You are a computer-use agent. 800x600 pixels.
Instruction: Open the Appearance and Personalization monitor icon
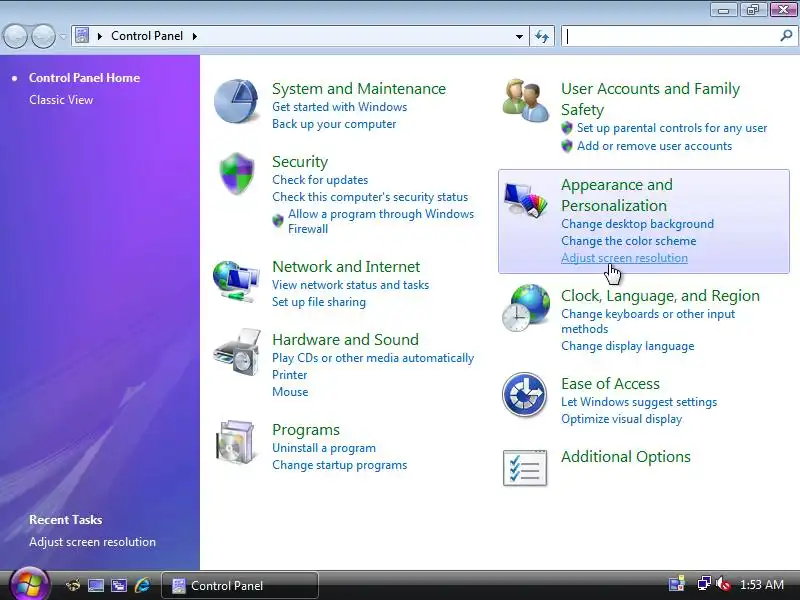coord(526,198)
